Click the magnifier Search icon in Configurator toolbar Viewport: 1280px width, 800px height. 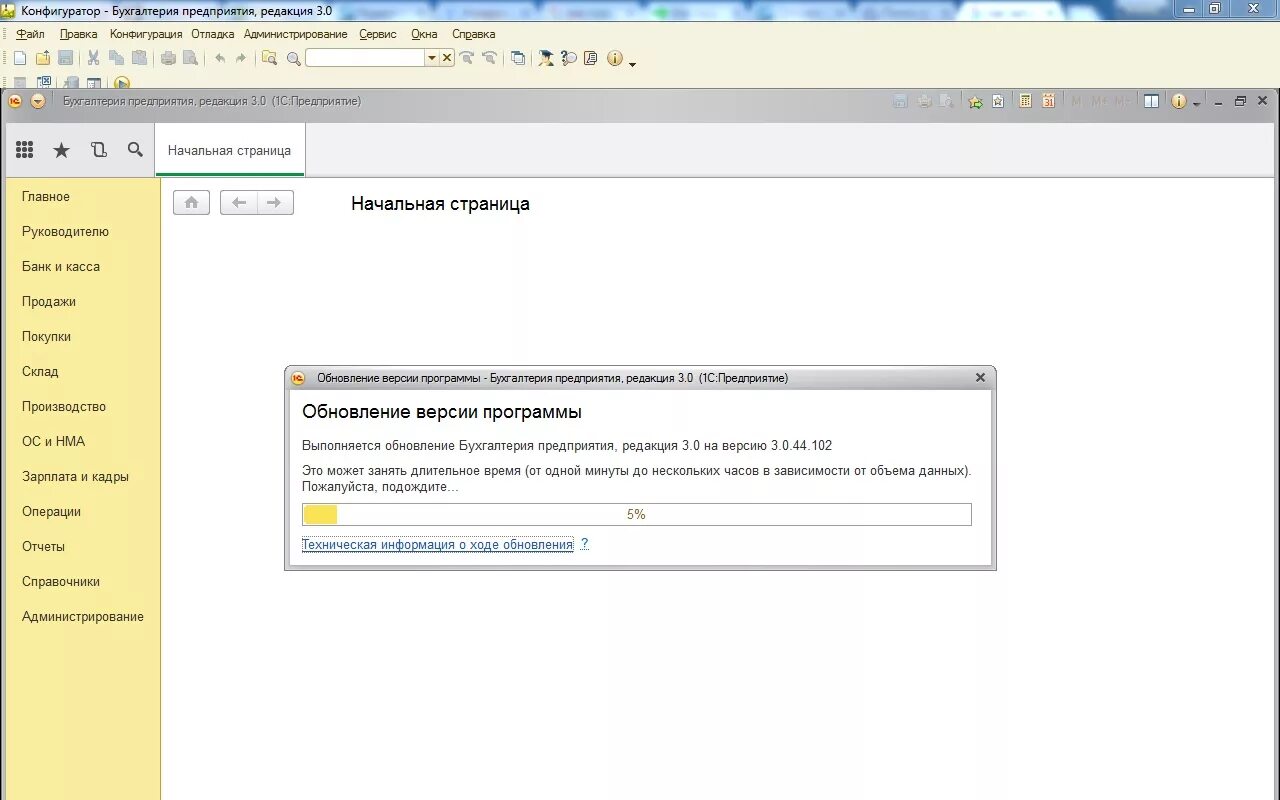point(293,58)
